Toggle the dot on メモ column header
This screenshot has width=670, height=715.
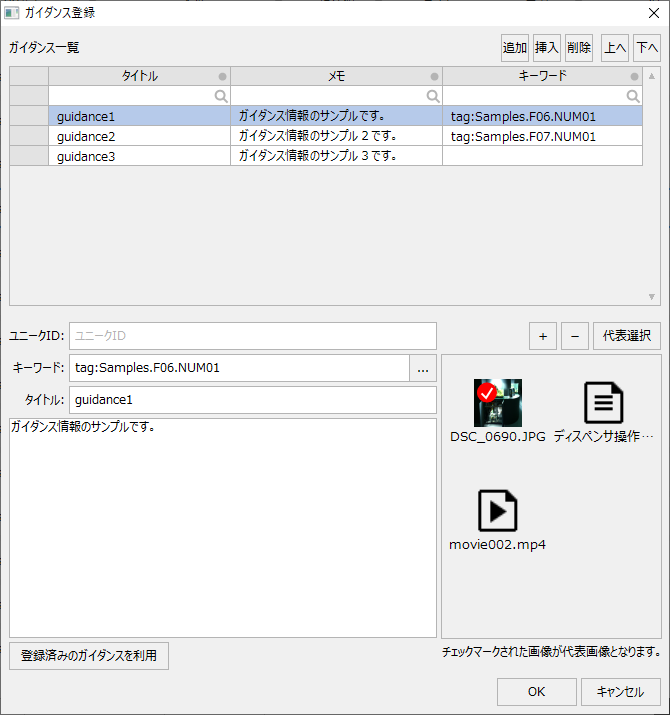[x=434, y=77]
